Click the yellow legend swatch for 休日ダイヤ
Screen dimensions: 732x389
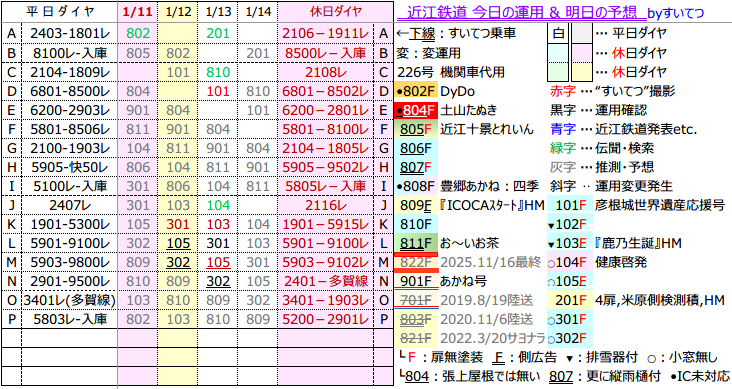click(x=582, y=71)
